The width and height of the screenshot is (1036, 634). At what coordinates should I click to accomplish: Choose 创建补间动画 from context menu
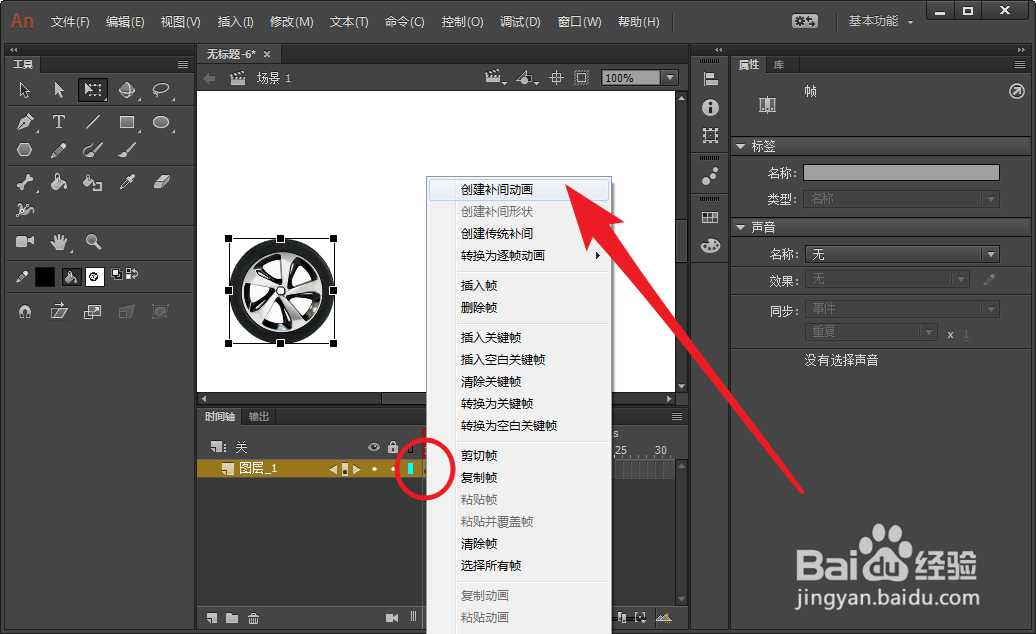click(x=519, y=190)
